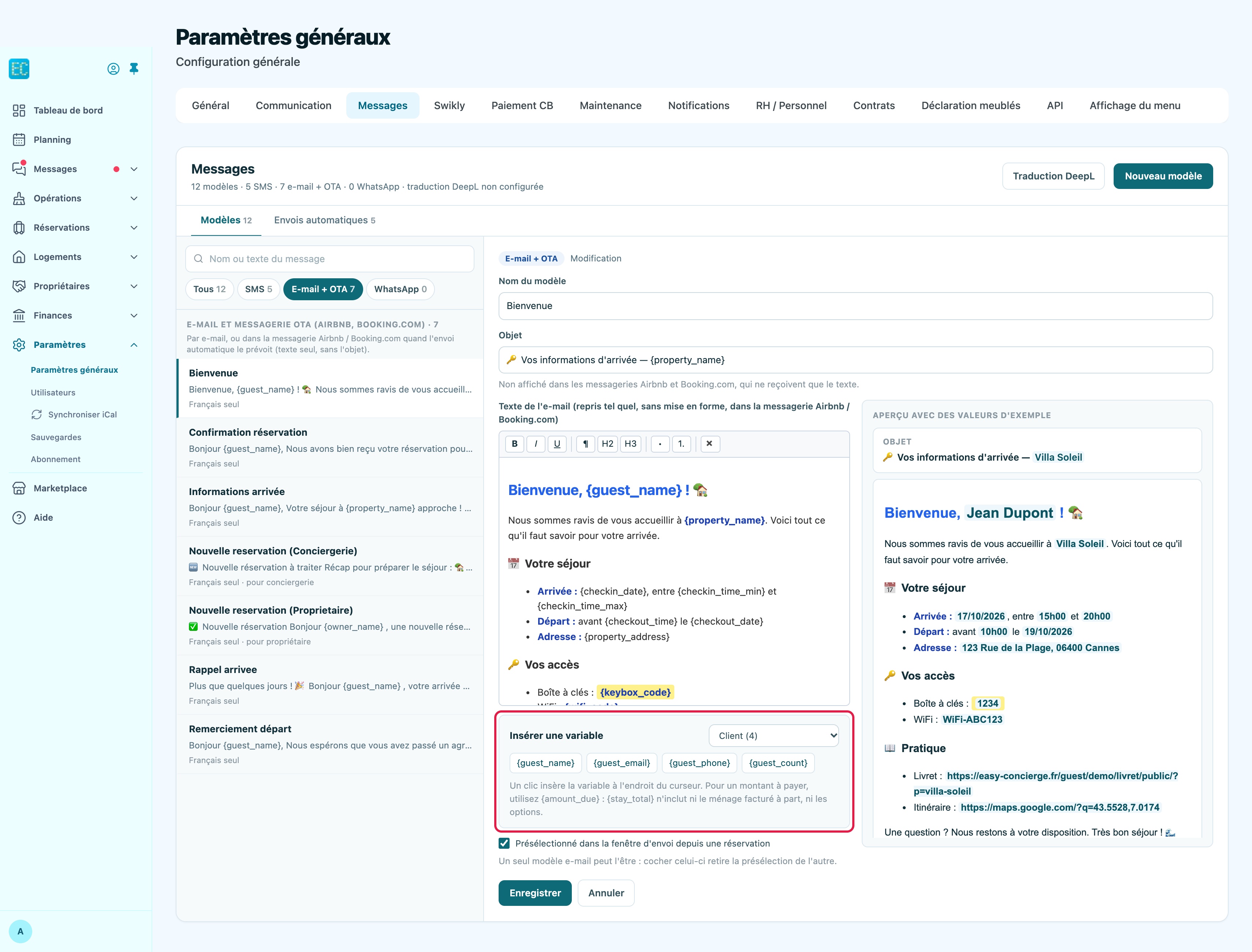Click the Objet input field

tap(856, 360)
